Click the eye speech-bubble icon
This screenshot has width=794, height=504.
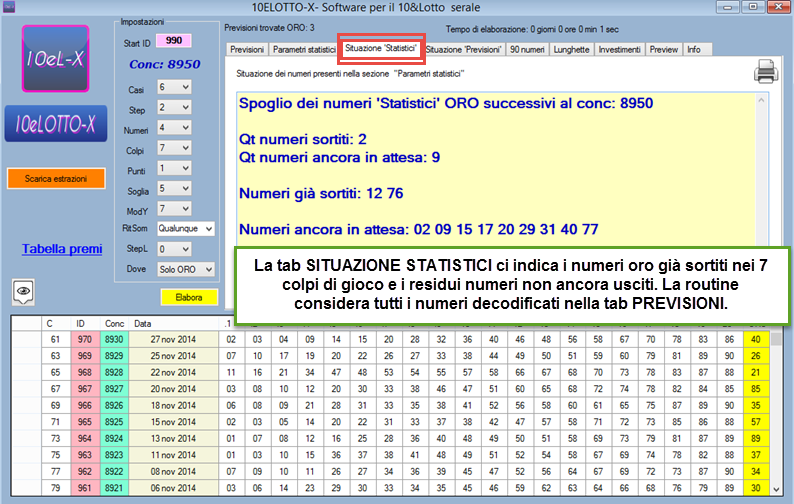tap(23, 292)
